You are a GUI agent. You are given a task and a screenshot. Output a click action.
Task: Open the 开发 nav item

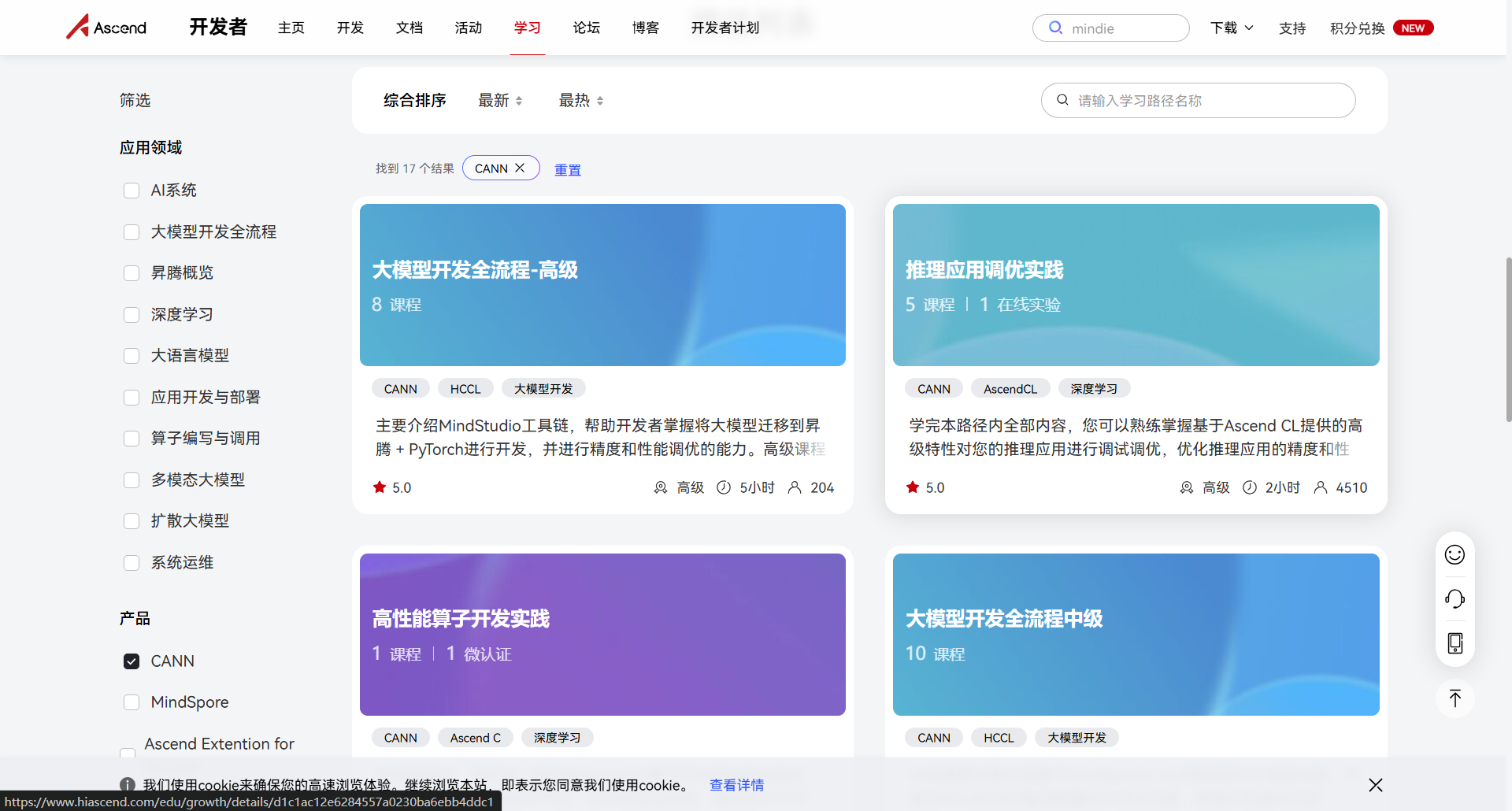350,28
